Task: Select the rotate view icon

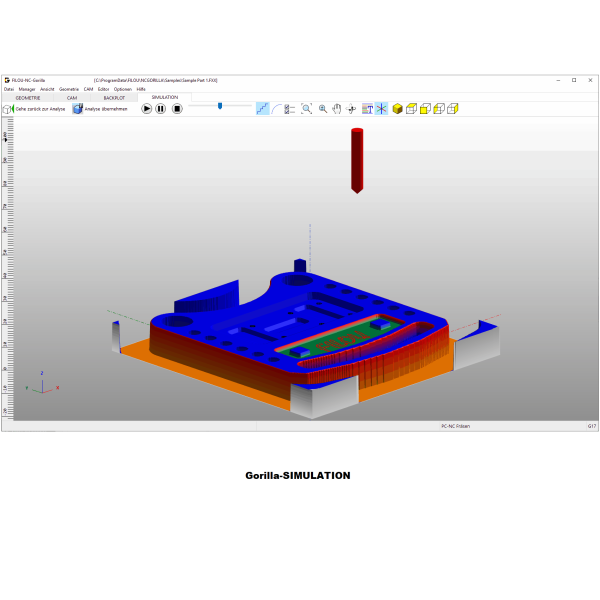Action: (x=352, y=108)
